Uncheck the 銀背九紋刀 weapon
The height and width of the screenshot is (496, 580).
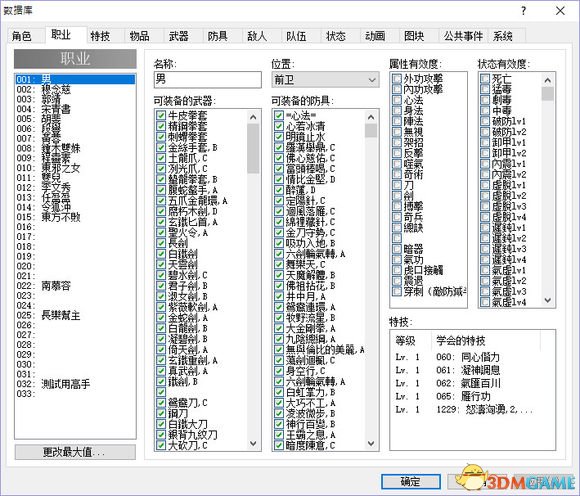(x=161, y=434)
